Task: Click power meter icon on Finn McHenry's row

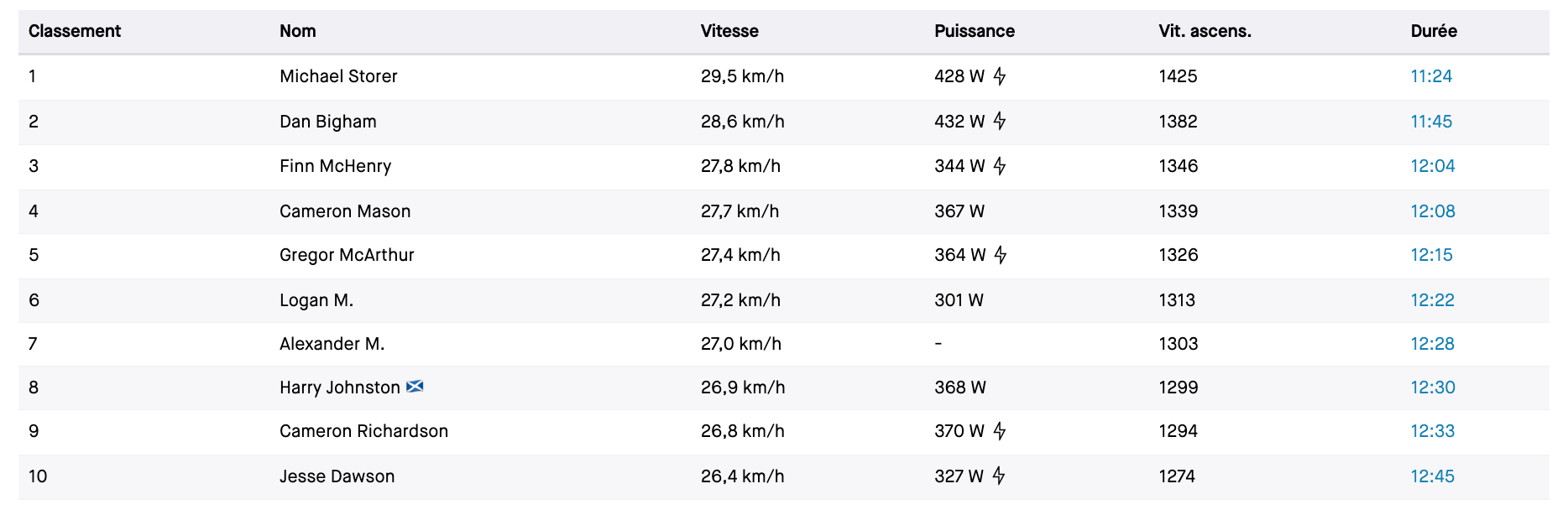Action: coord(999,166)
